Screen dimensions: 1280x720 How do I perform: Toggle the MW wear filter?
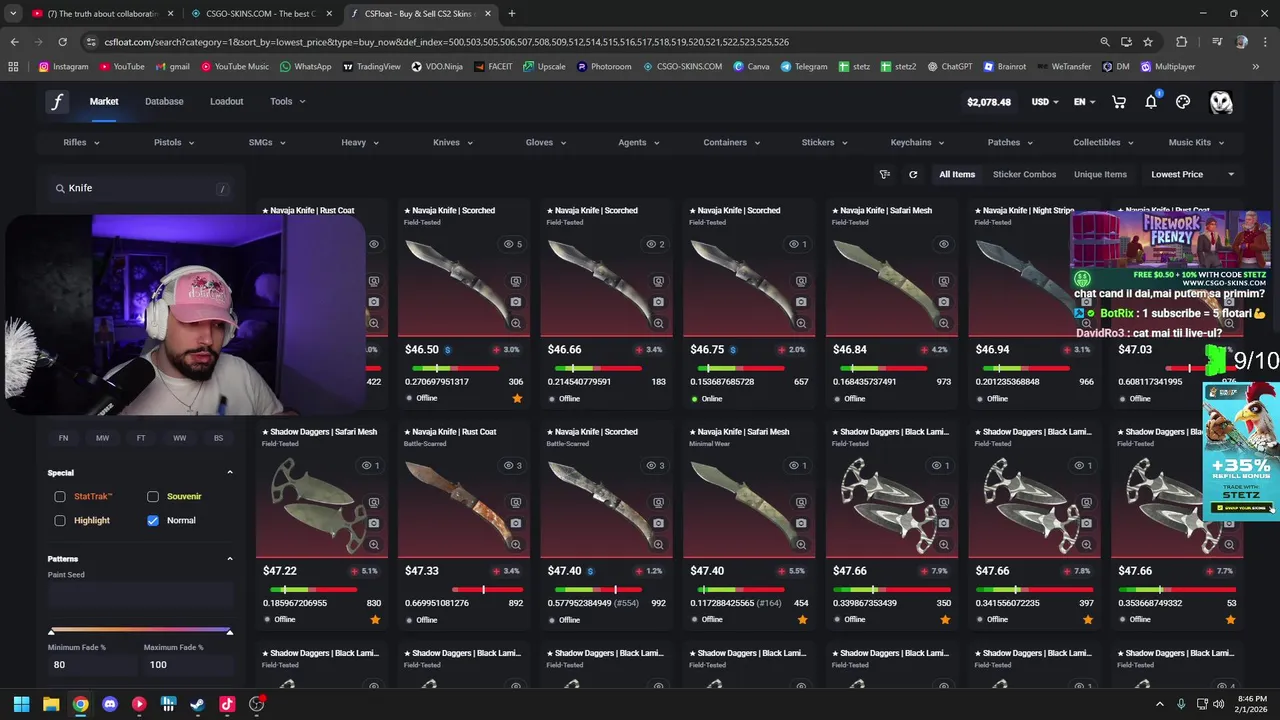pos(102,438)
